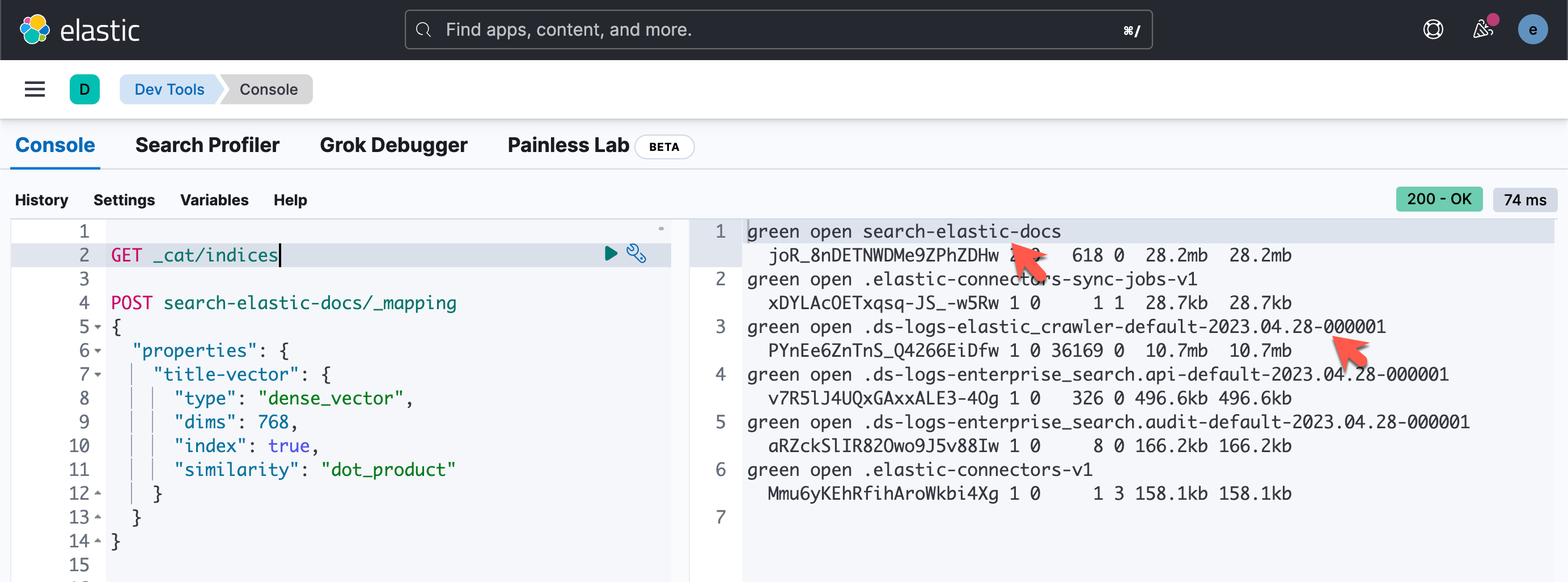1568x582 pixels.
Task: Collapse the title-vector block at line 7
Action: point(98,375)
